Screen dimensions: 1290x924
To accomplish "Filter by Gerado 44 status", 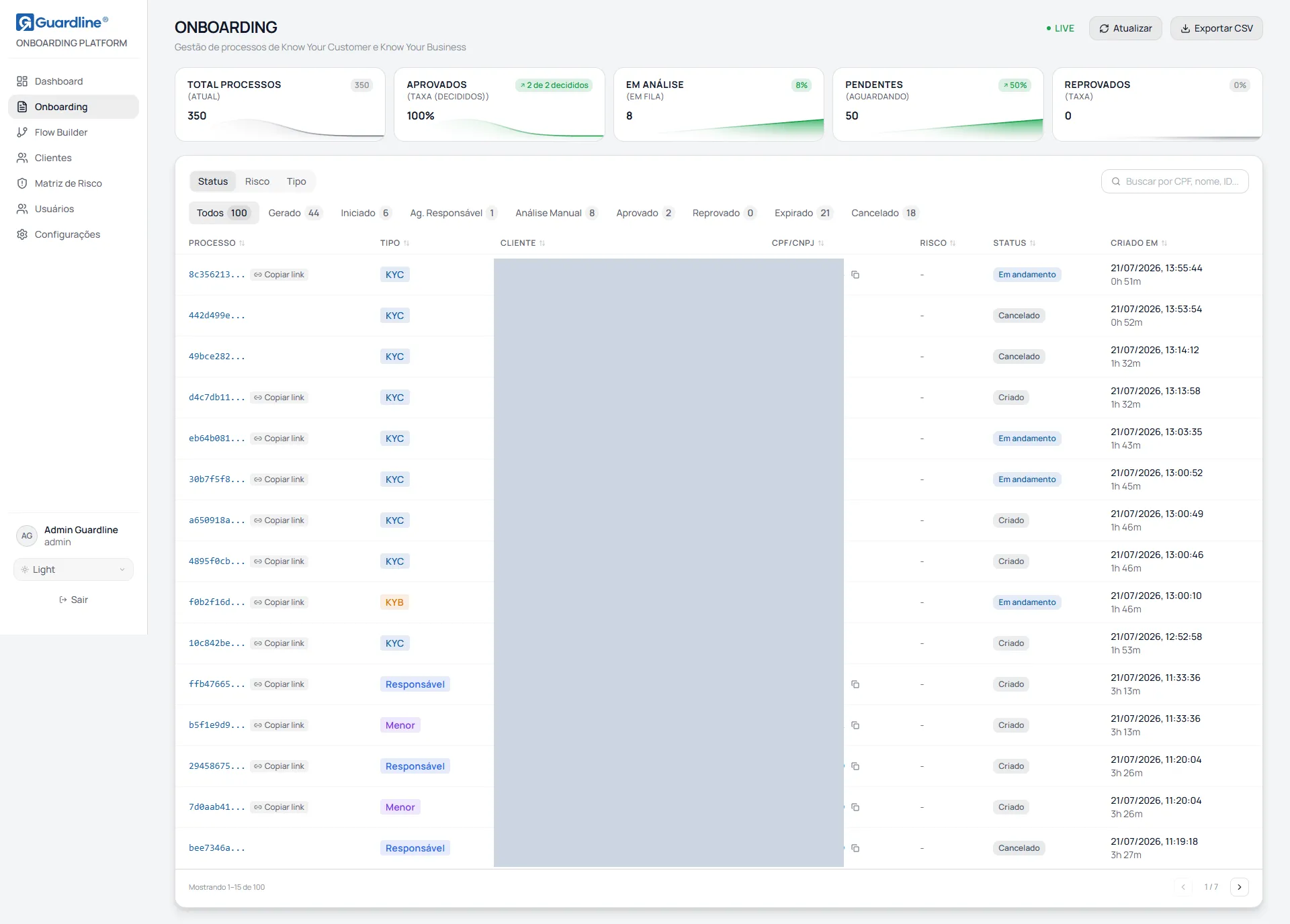I will point(294,213).
